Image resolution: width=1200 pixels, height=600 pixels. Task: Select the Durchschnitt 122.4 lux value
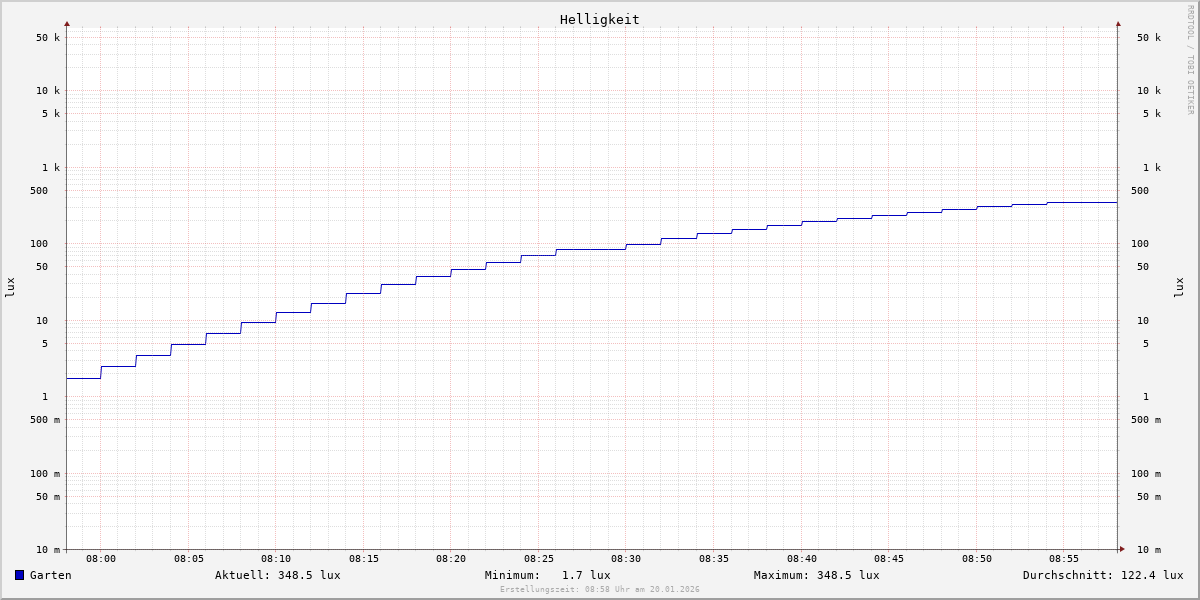[1148, 575]
